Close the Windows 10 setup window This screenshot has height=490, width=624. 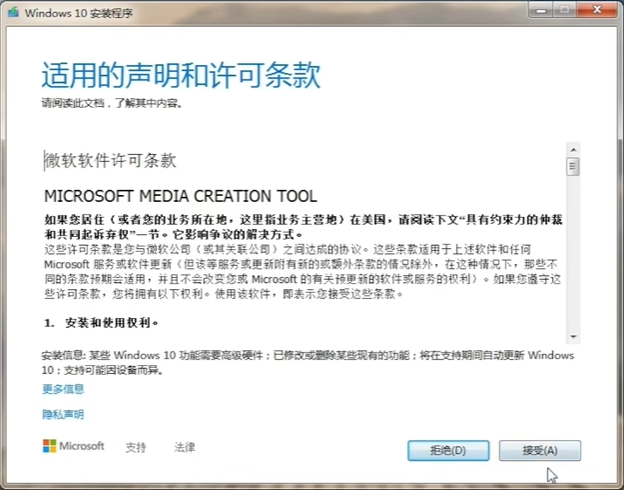pyautogui.click(x=597, y=10)
